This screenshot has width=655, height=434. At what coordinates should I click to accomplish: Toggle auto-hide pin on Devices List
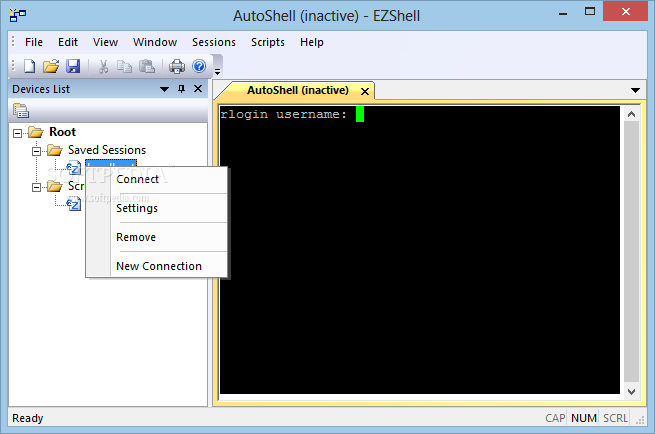[x=181, y=89]
